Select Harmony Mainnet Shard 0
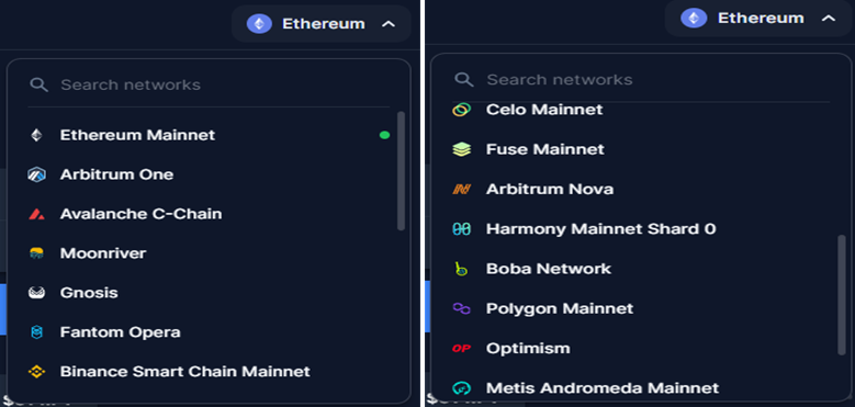The image size is (855, 407). (600, 229)
